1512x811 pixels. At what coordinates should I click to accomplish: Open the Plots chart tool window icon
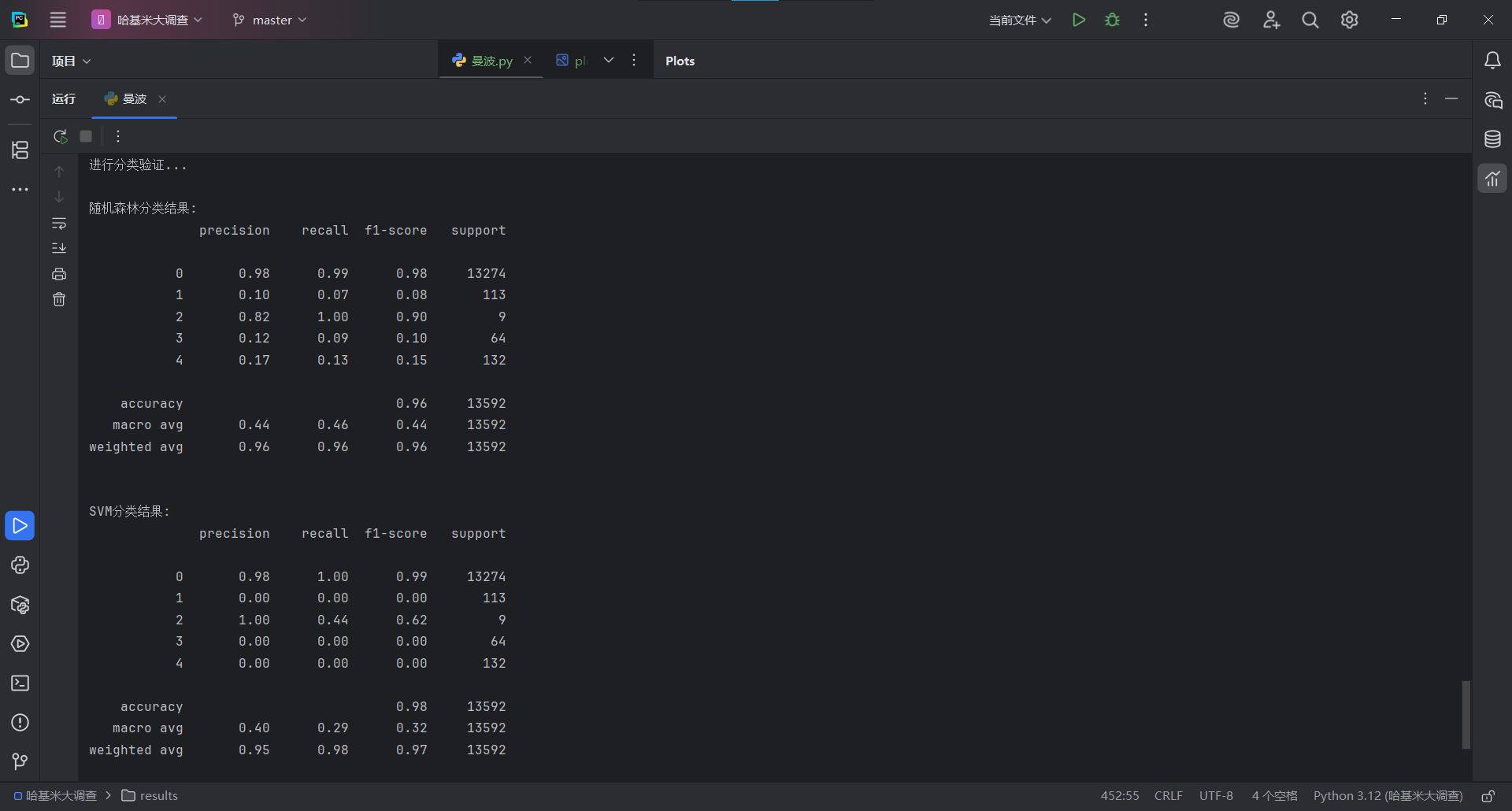coord(1492,179)
